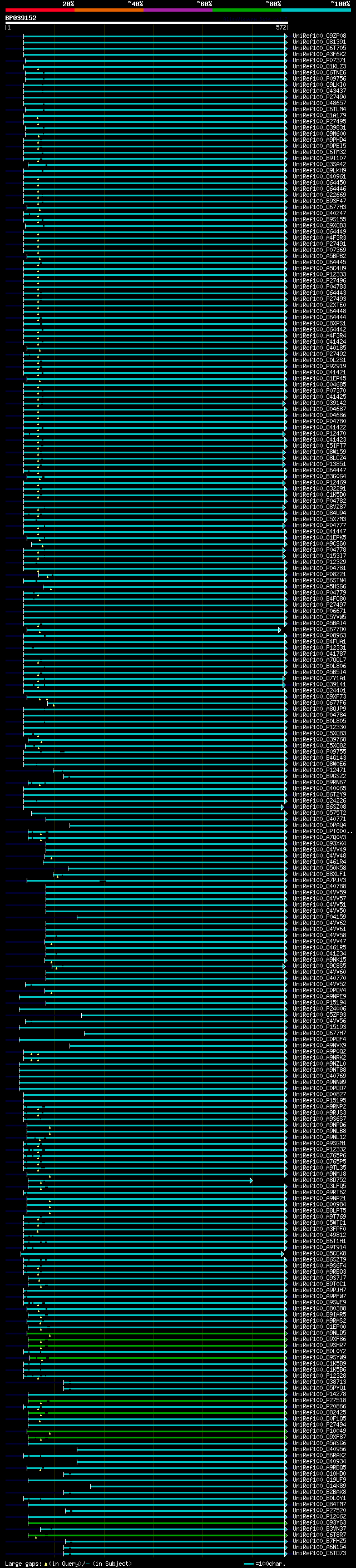Select the UniRef100_Q93XK4 label
This screenshot has width=356, height=1568.
tap(319, 844)
